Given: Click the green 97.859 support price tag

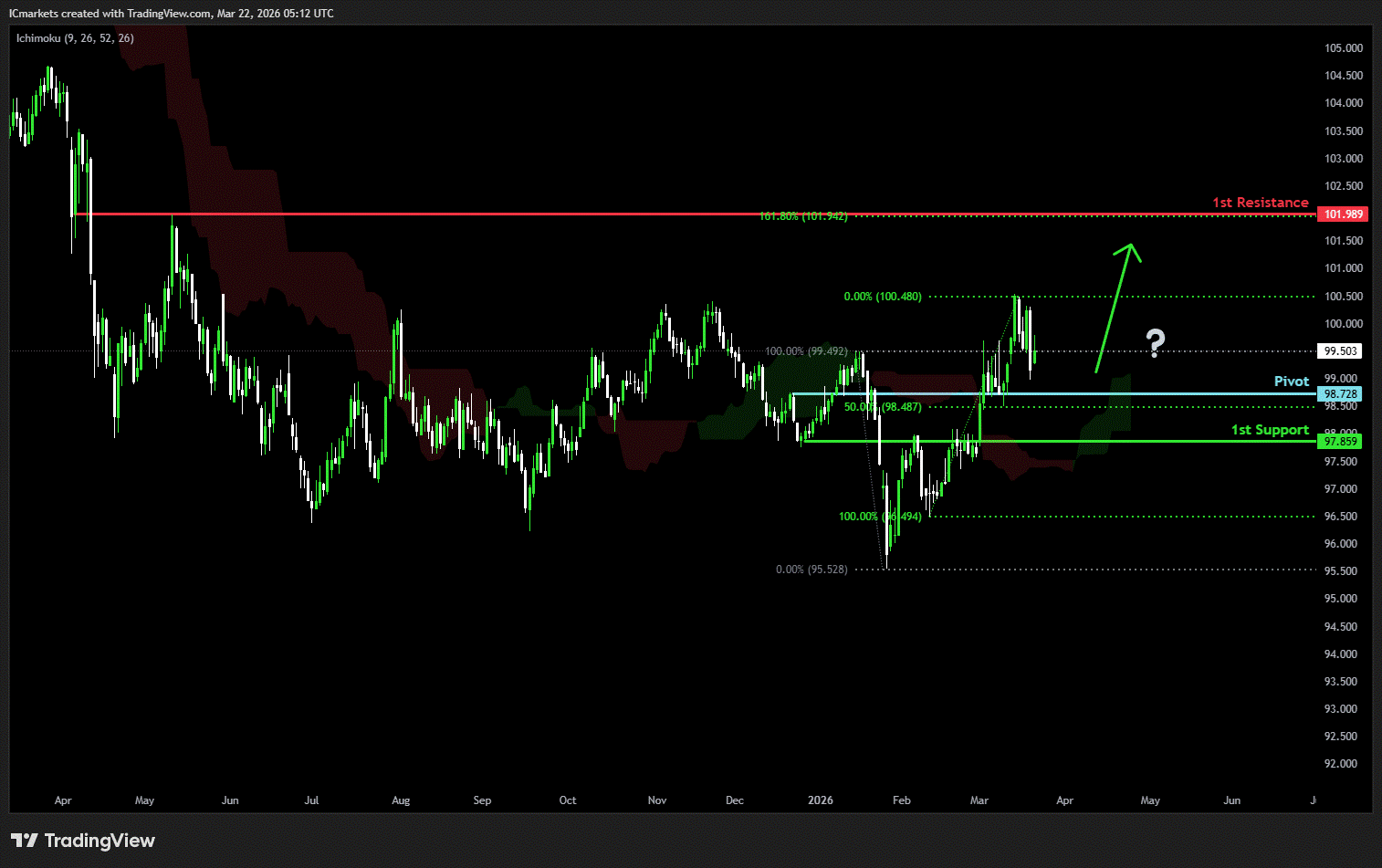Looking at the screenshot, I should 1341,442.
